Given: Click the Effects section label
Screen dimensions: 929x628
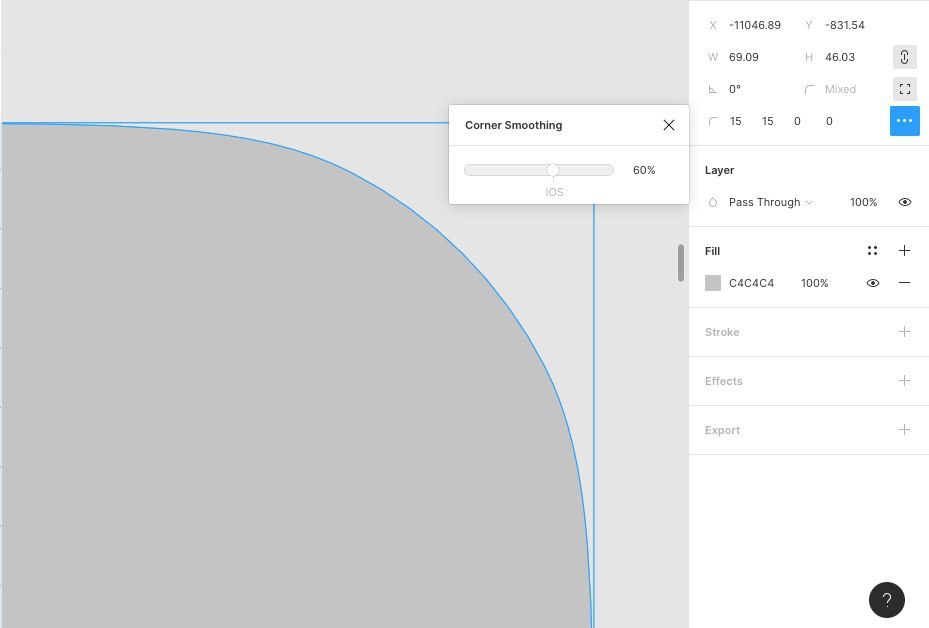Looking at the screenshot, I should coord(723,381).
